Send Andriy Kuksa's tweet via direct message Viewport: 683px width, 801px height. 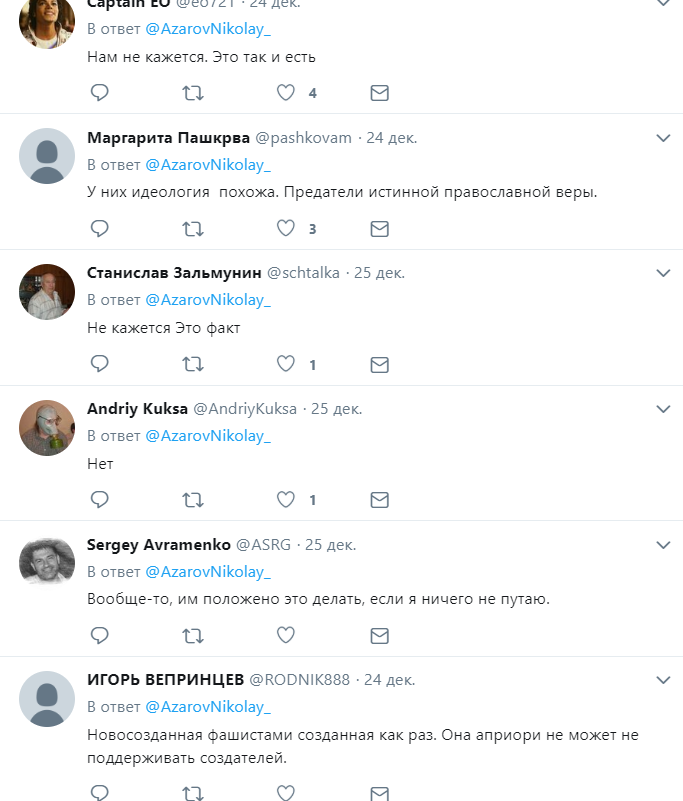380,500
